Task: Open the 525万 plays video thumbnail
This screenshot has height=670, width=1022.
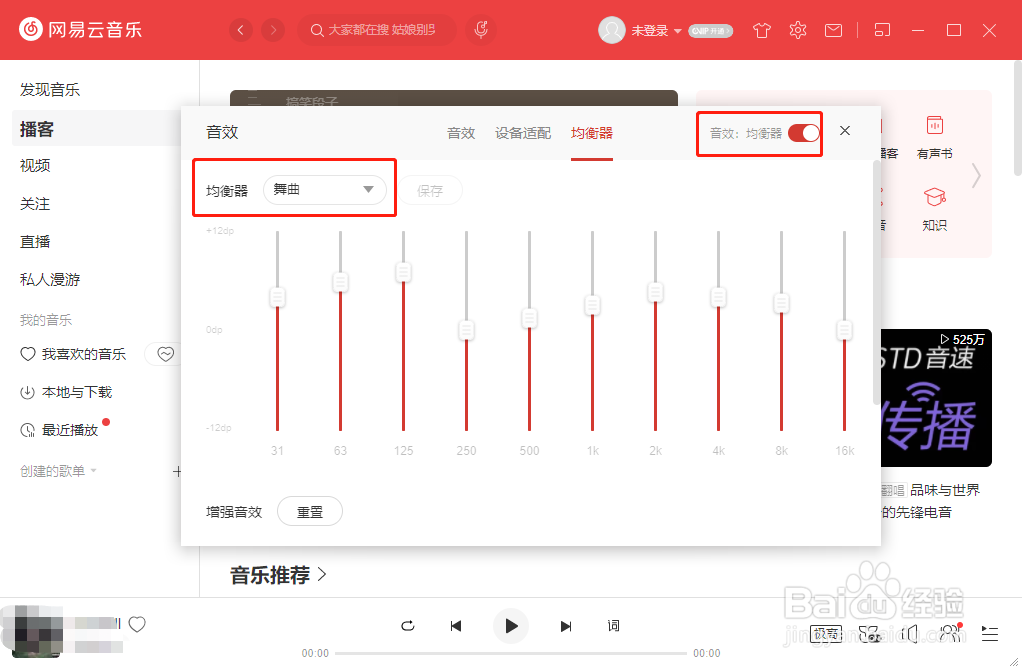Action: tap(936, 398)
